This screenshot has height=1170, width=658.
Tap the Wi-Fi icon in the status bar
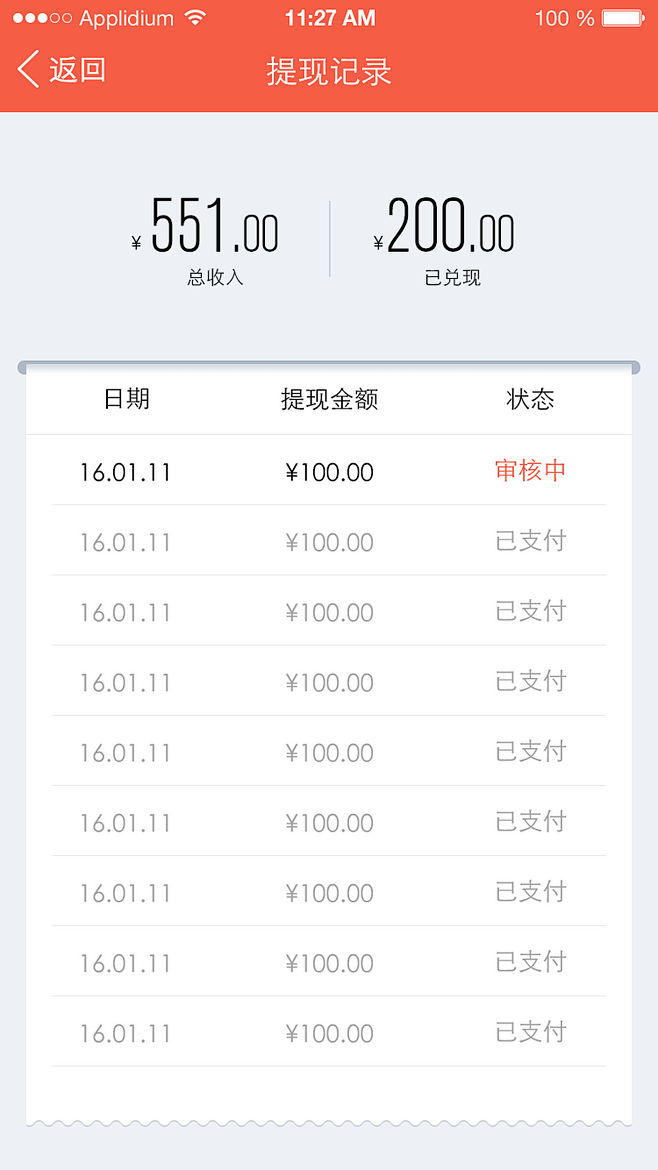pyautogui.click(x=194, y=17)
